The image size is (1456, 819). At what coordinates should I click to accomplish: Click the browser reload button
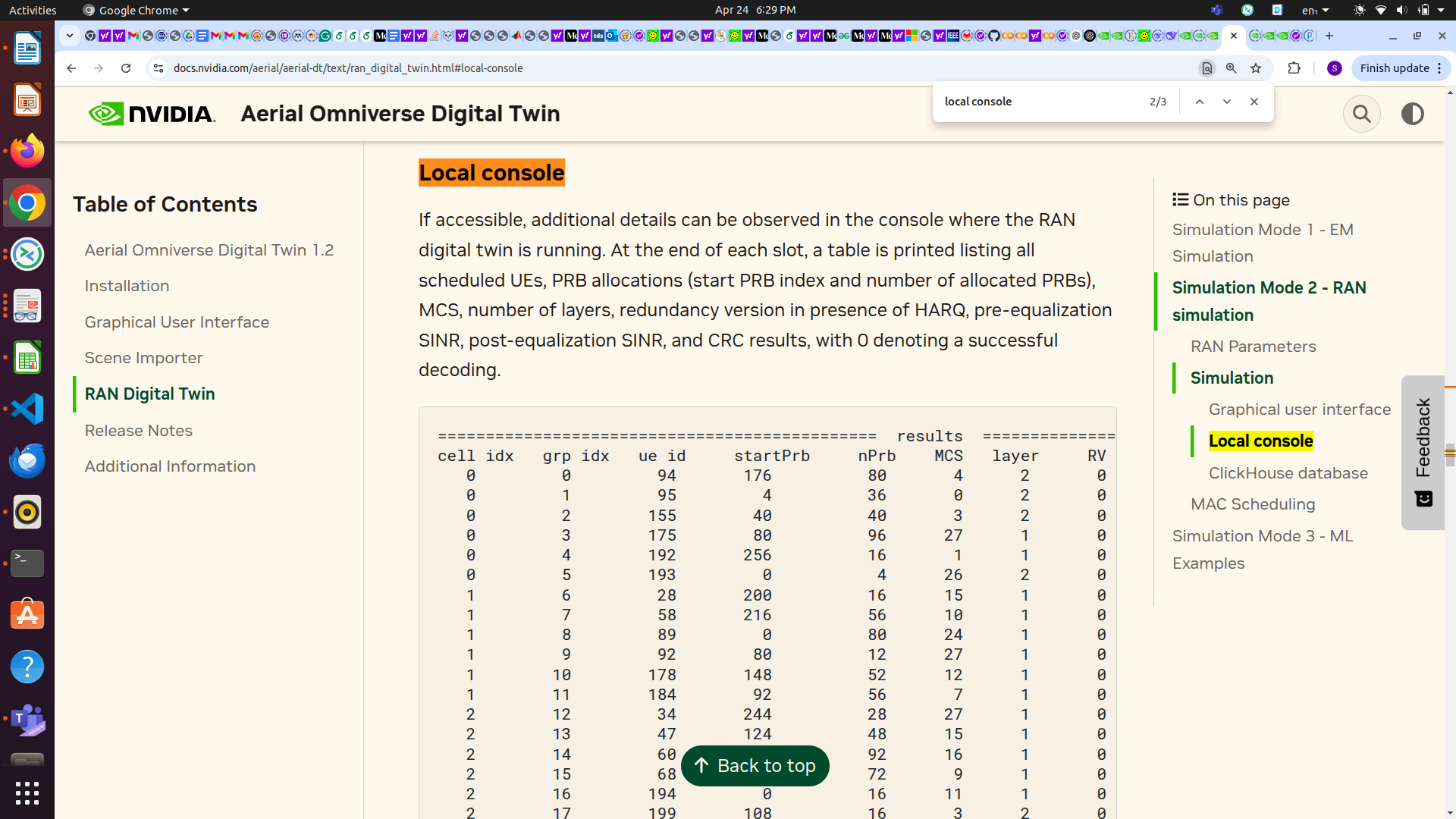tap(126, 68)
